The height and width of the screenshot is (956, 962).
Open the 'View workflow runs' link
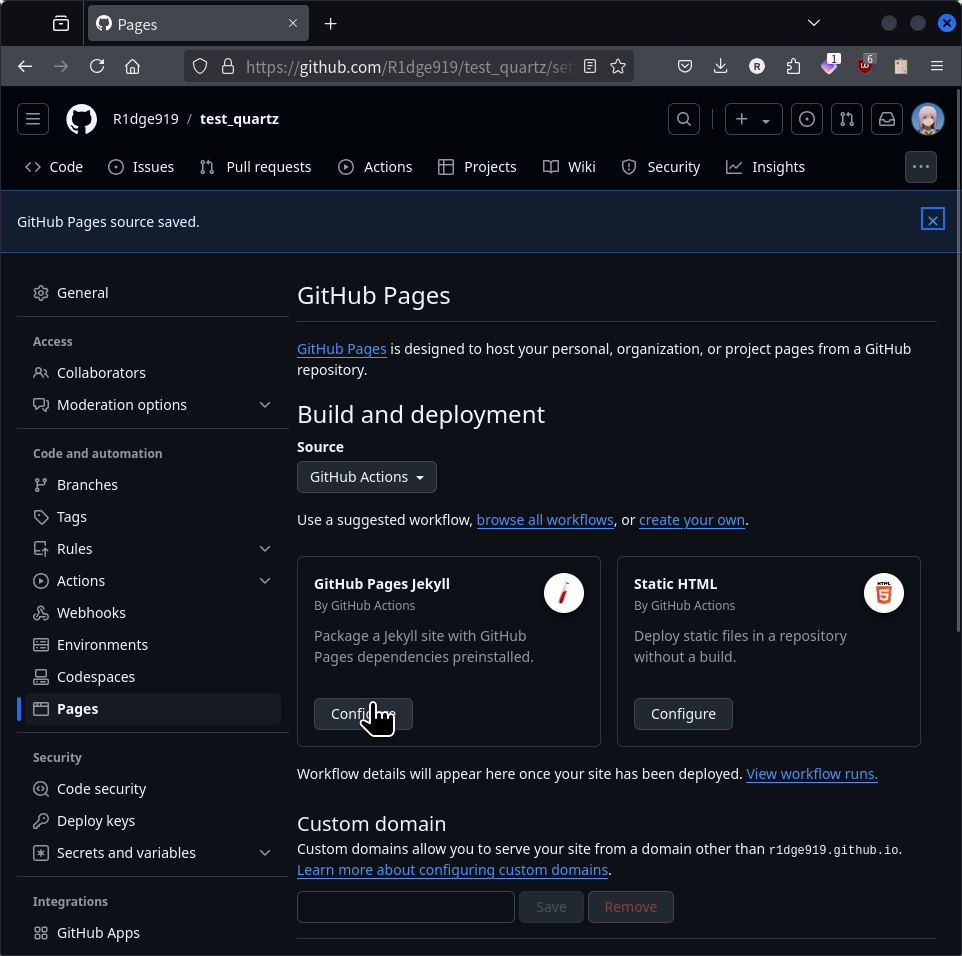point(812,774)
